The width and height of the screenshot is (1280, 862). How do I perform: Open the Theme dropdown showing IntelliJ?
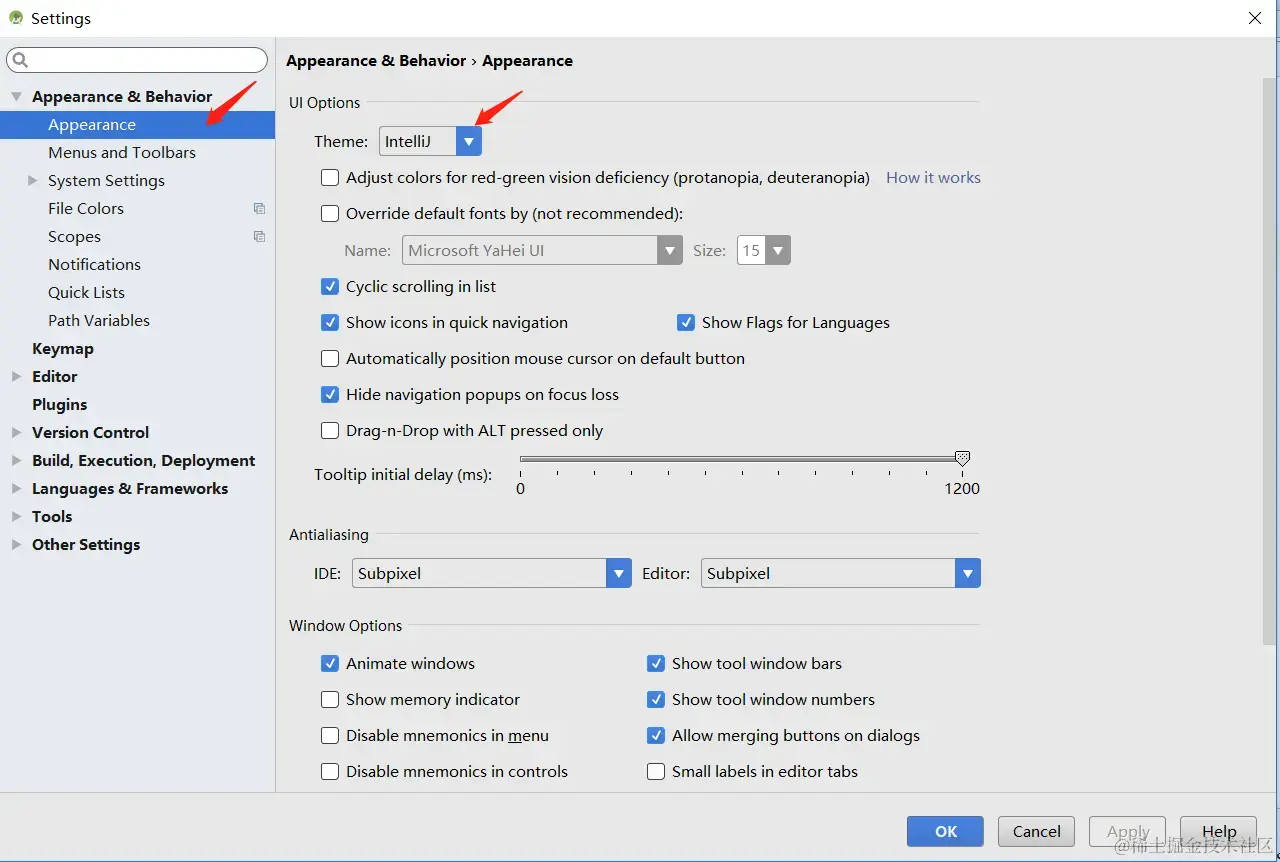coord(430,141)
